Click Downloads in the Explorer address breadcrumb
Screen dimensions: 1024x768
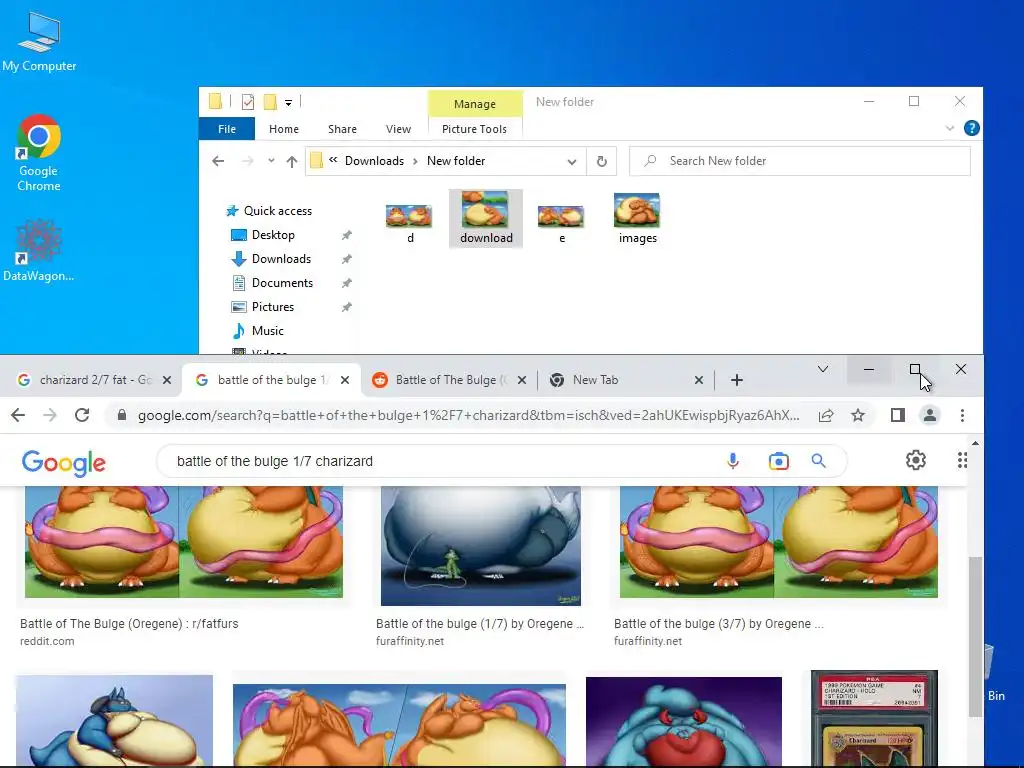click(374, 161)
